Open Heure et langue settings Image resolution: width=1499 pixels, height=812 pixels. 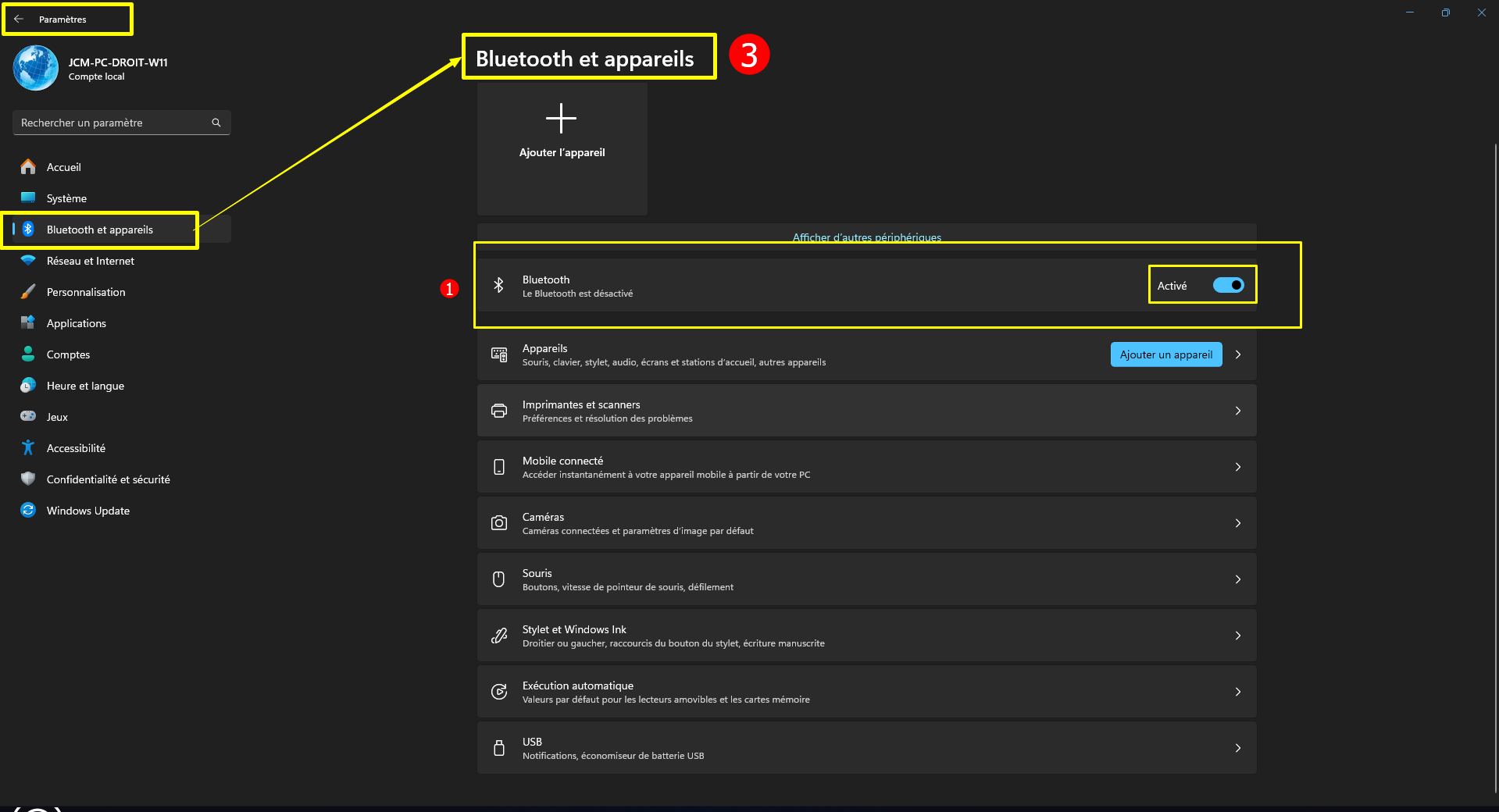pos(122,386)
